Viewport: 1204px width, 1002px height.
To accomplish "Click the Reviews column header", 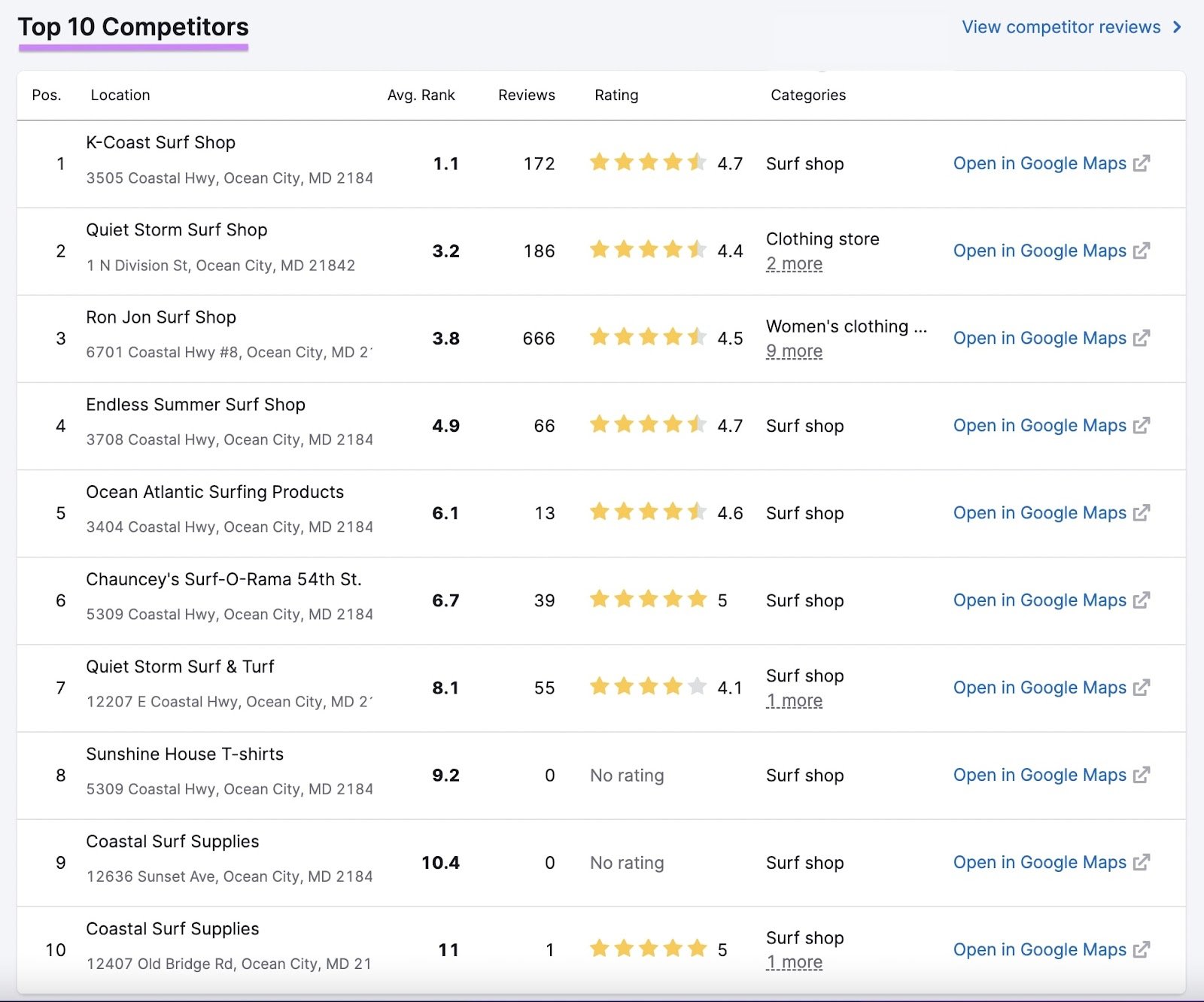I will (526, 95).
